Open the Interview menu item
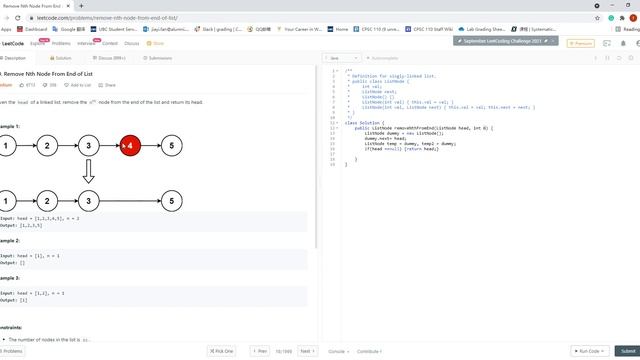The height and width of the screenshot is (360, 640). [x=86, y=43]
